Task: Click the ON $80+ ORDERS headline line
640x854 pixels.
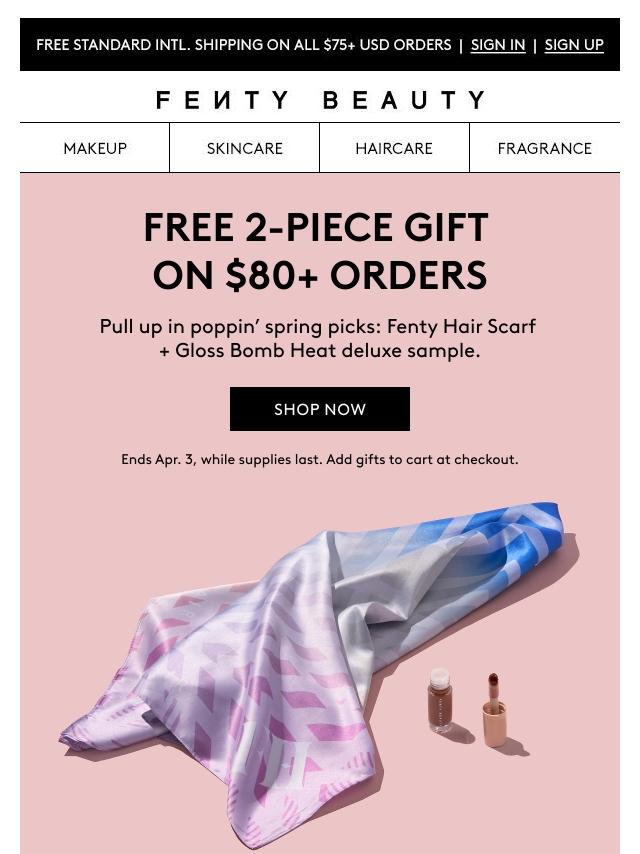Action: (320, 275)
